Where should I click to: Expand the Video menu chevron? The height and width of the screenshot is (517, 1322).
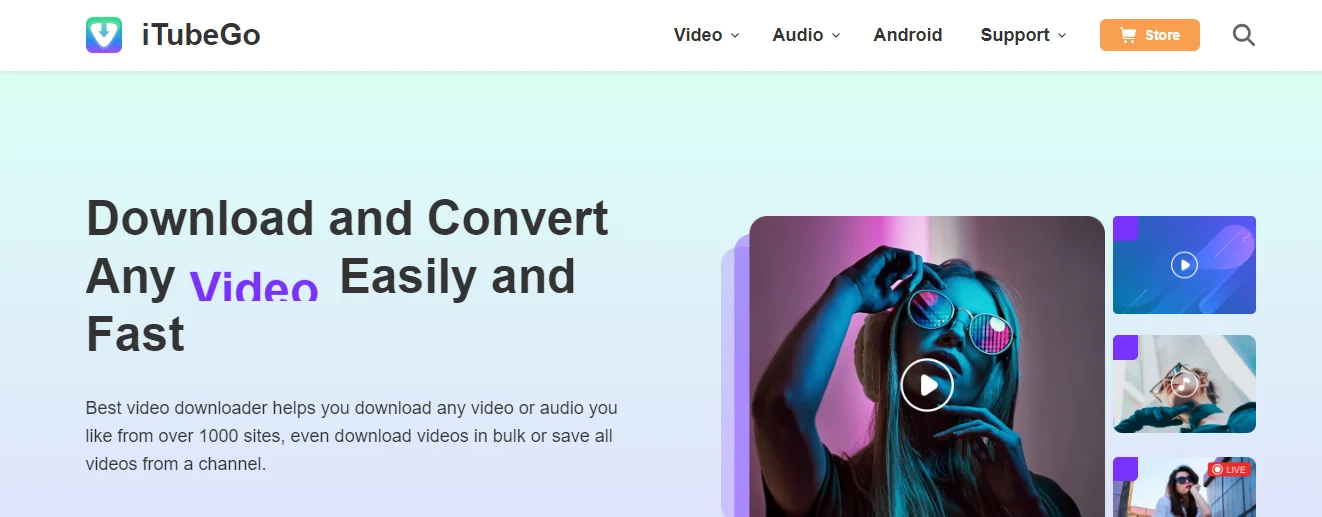tap(735, 35)
